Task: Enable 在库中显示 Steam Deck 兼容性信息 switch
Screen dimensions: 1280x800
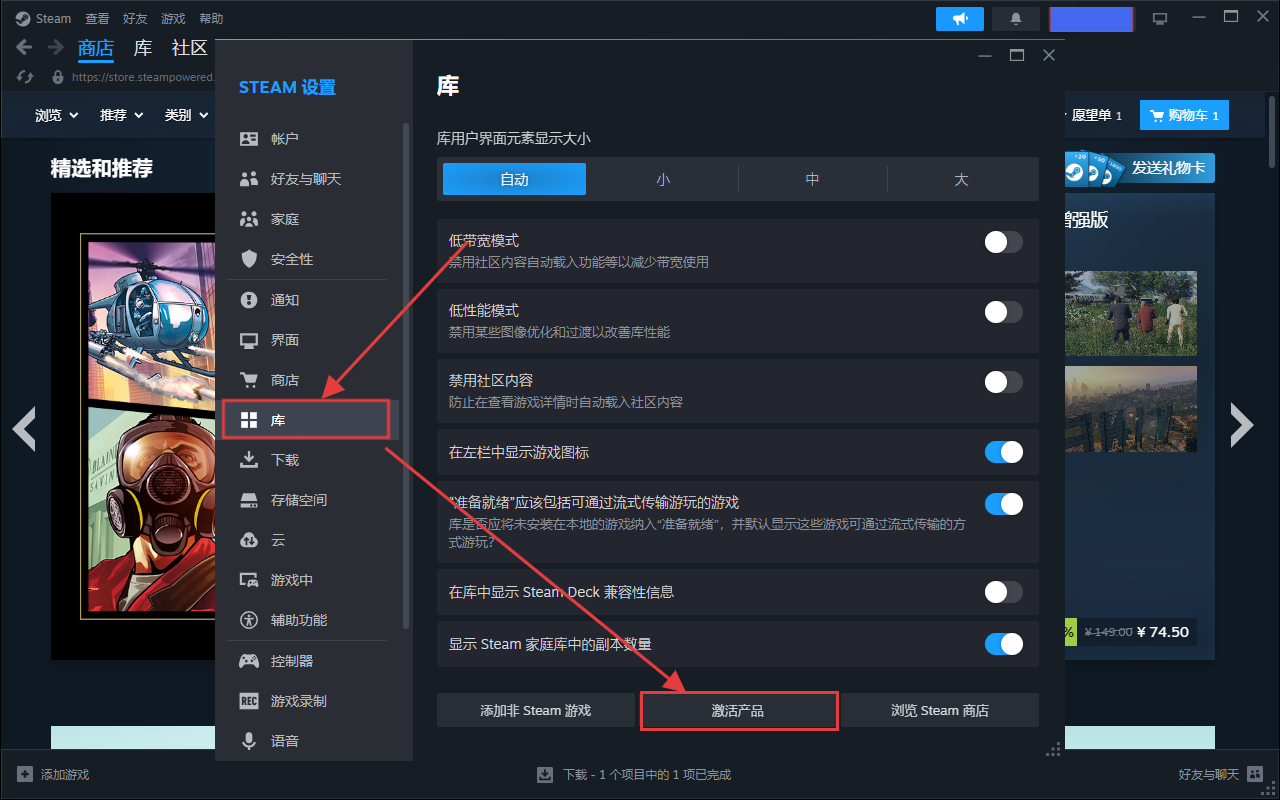Action: 1004,592
